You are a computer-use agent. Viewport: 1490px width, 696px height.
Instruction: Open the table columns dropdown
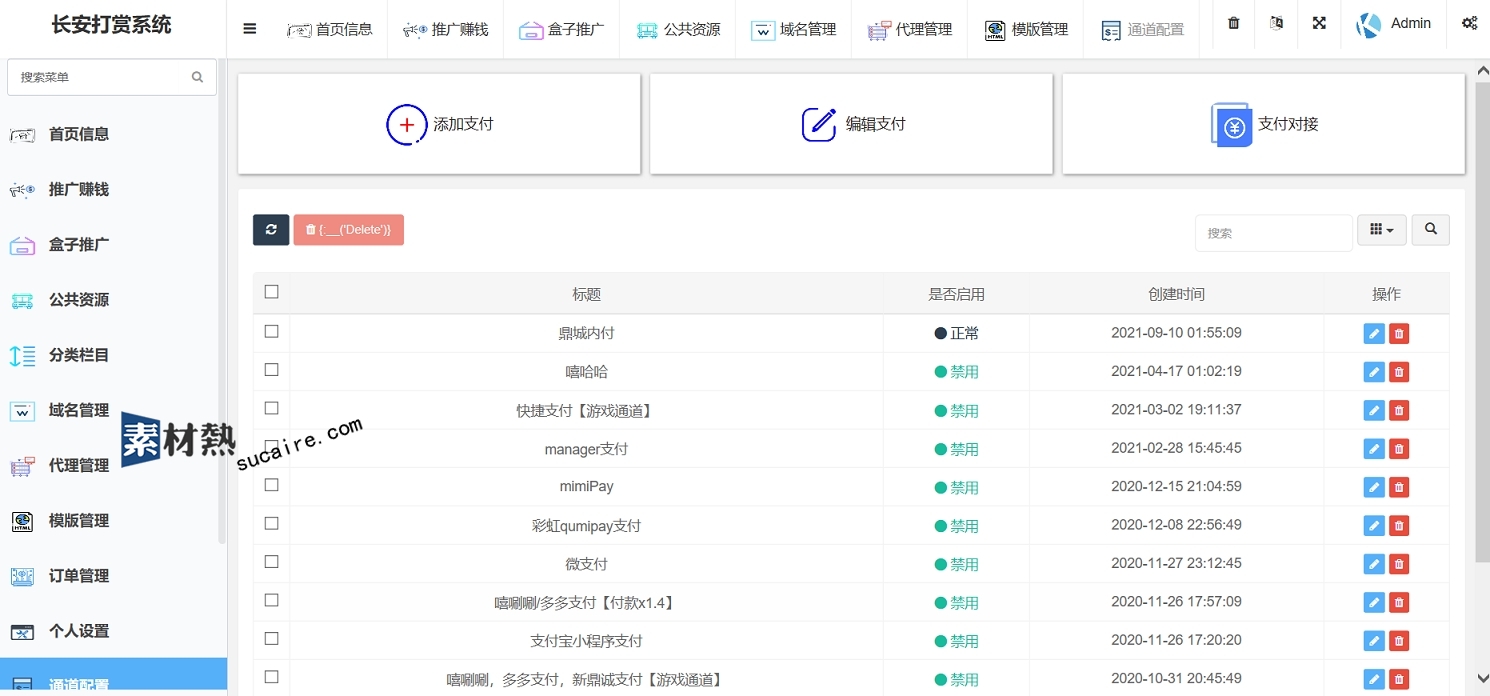click(x=1382, y=230)
